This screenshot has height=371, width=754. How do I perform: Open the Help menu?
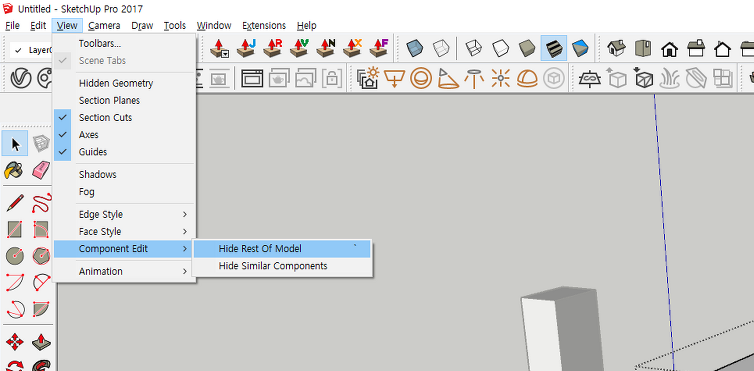(306, 25)
